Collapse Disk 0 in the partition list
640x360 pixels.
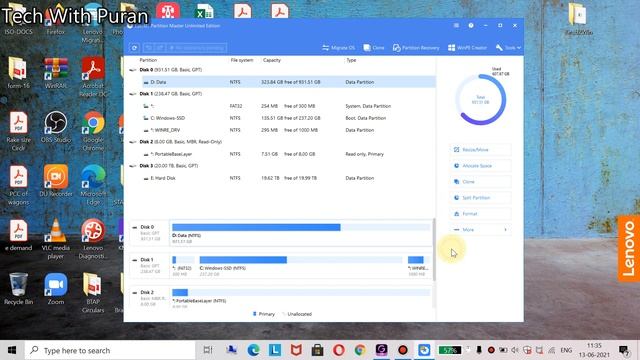point(132,70)
